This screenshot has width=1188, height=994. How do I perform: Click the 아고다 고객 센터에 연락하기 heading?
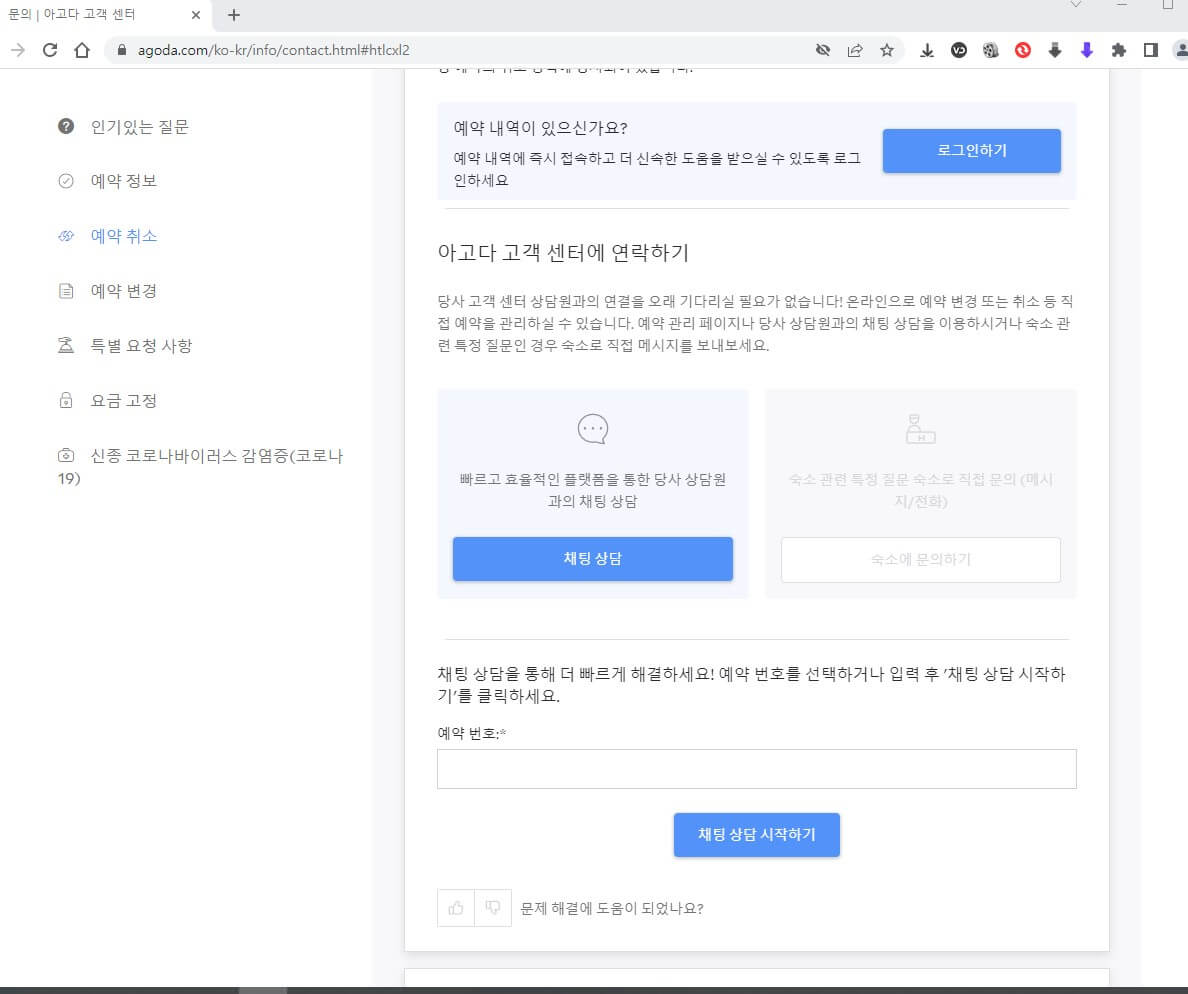563,252
